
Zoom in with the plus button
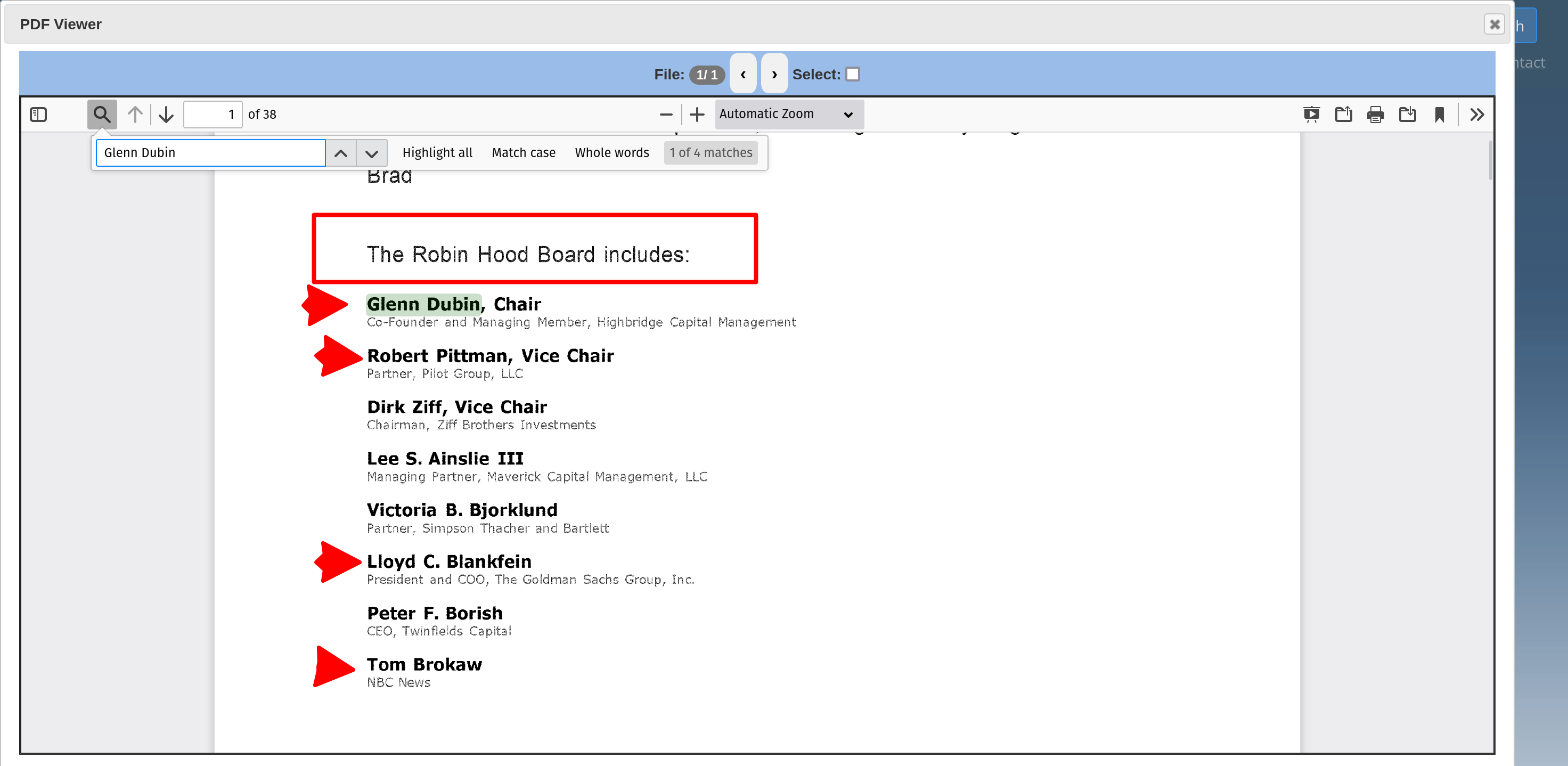(697, 115)
